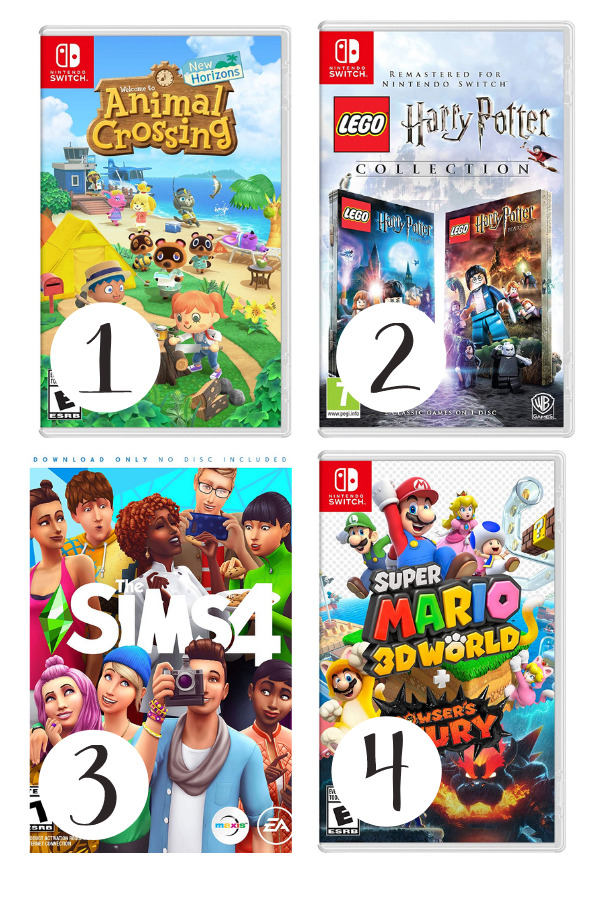Click the number 2 circle

pyautogui.click(x=391, y=357)
